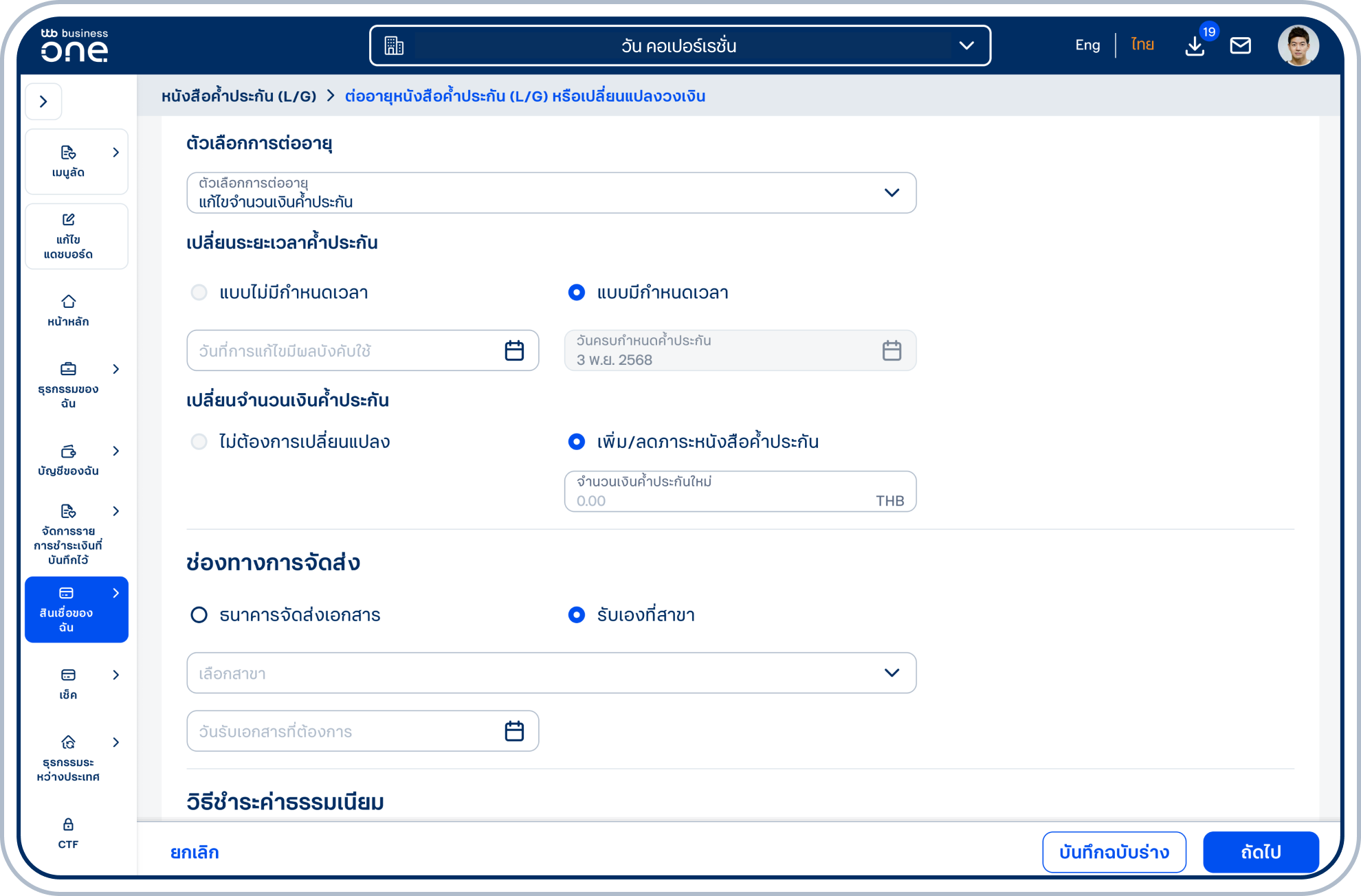The width and height of the screenshot is (1361, 896).
Task: Open calendar for วันที่การแก้ไขมีผลบังคับใช้ field
Action: point(514,350)
